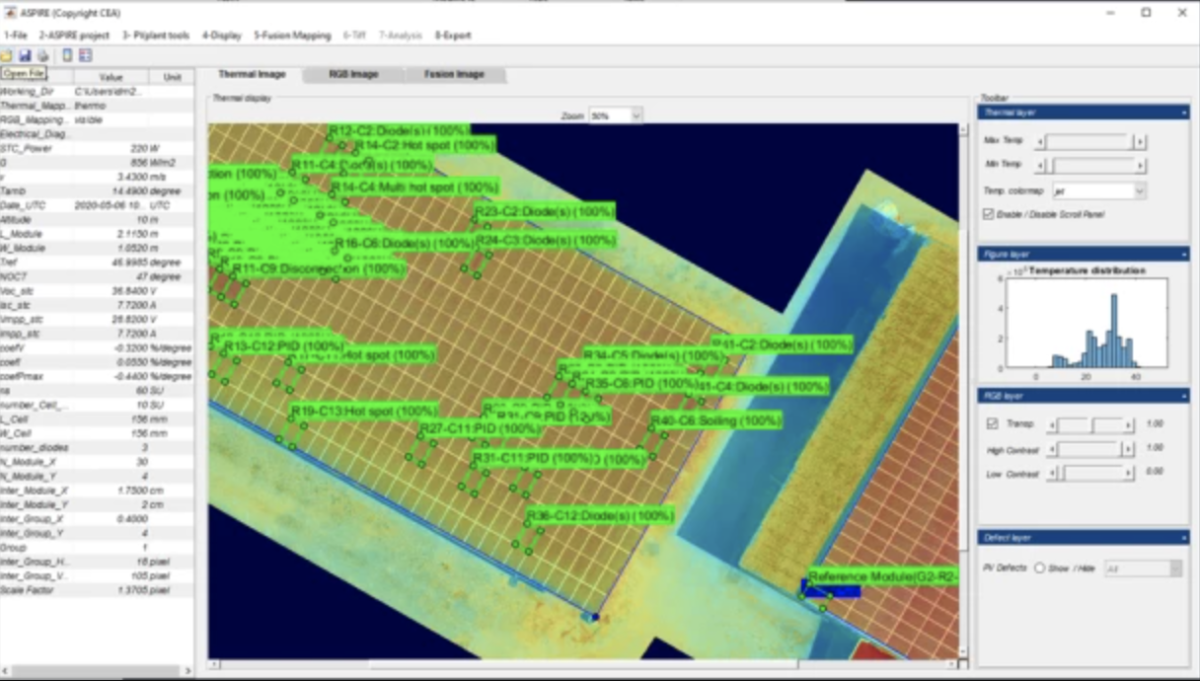
Task: Click the Print icon in toolbar
Action: [41, 56]
